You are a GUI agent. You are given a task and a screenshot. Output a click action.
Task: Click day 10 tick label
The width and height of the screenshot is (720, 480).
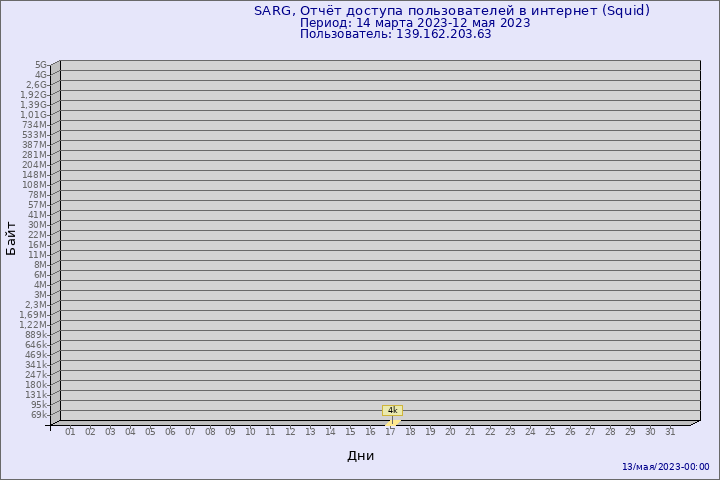tap(250, 432)
